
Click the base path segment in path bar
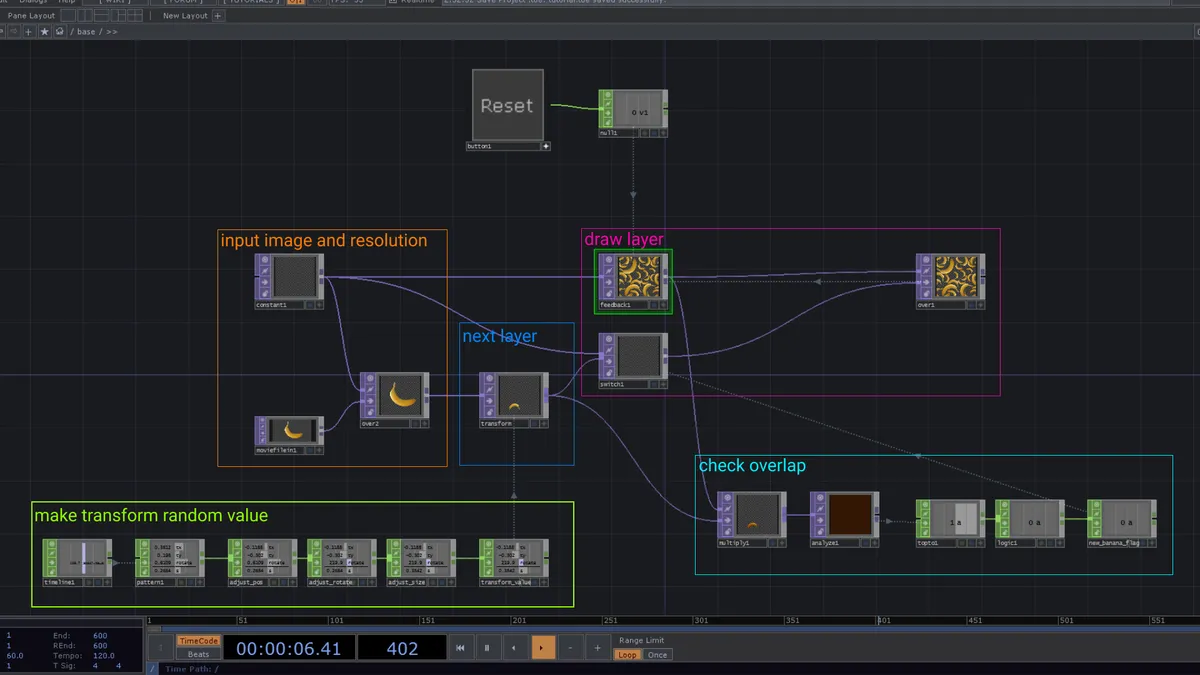coord(87,32)
